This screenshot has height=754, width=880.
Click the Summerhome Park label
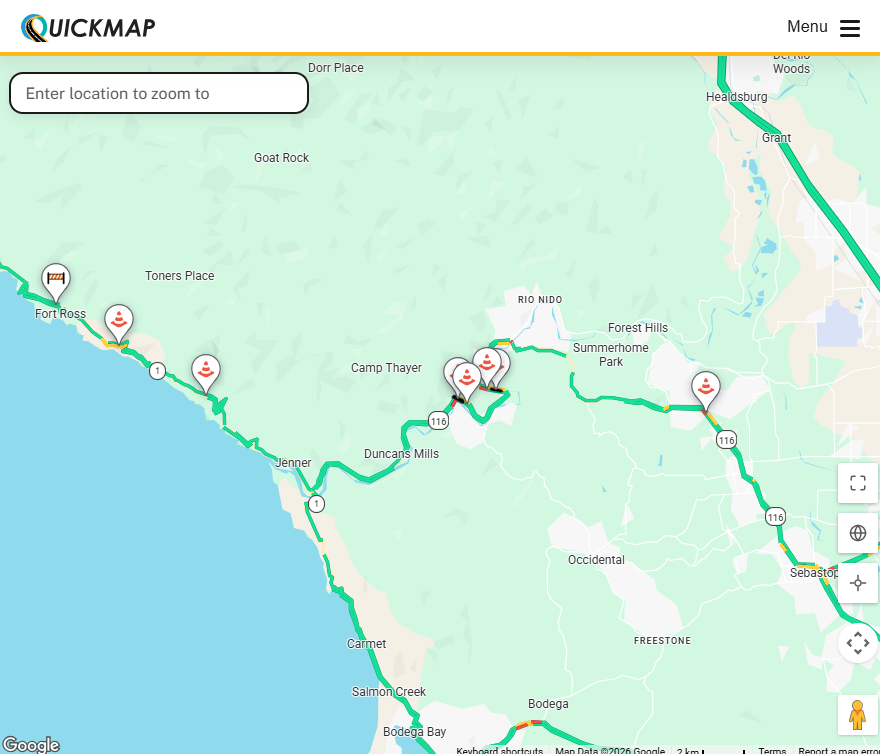611,355
